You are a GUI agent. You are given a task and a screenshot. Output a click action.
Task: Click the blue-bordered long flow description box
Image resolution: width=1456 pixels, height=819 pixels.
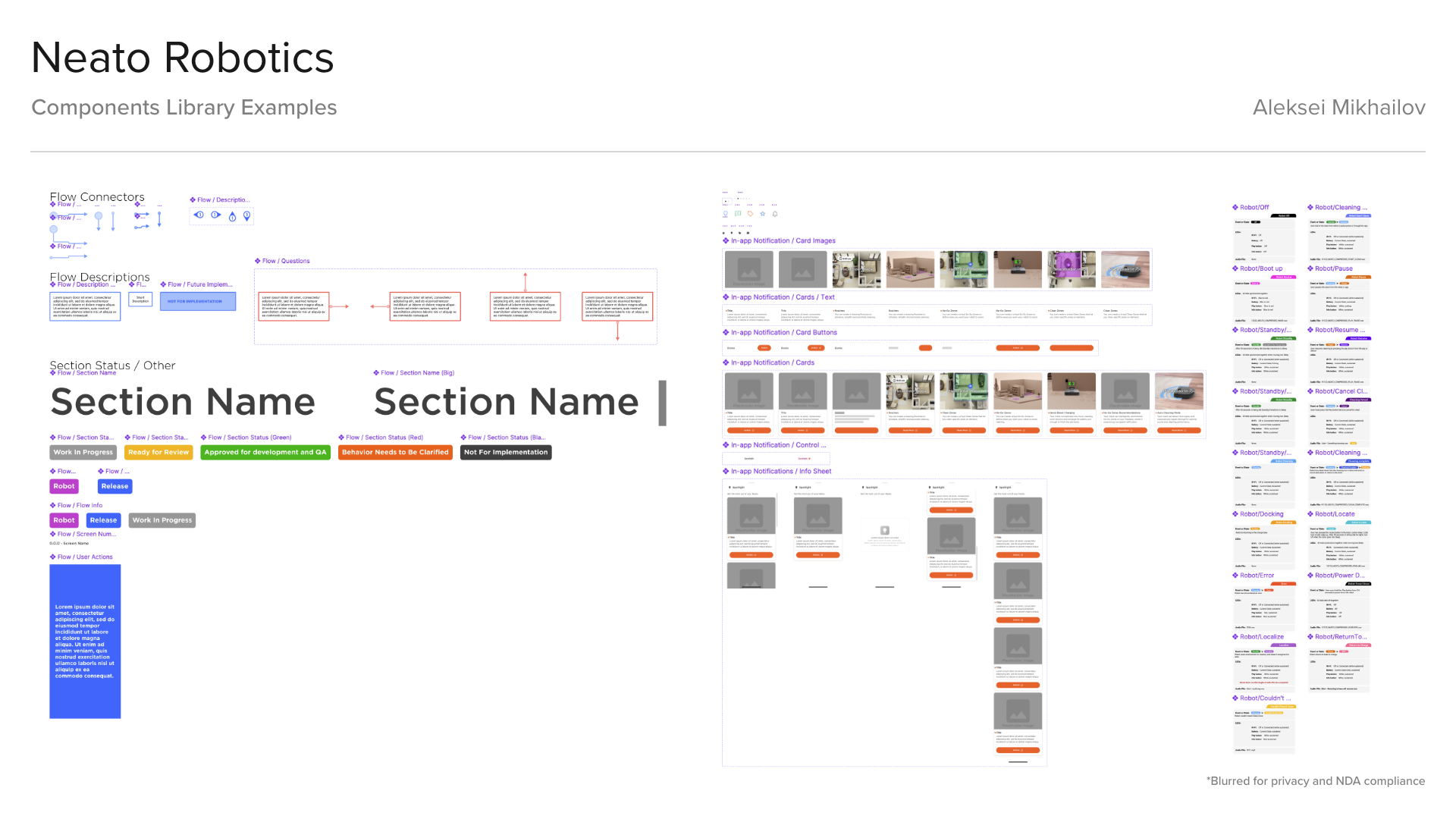pyautogui.click(x=85, y=306)
